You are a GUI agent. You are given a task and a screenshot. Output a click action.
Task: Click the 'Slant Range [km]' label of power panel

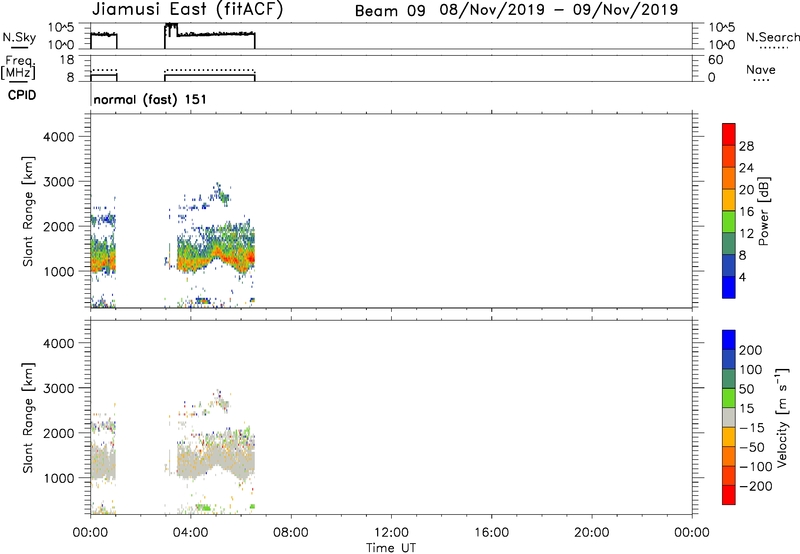28,211
